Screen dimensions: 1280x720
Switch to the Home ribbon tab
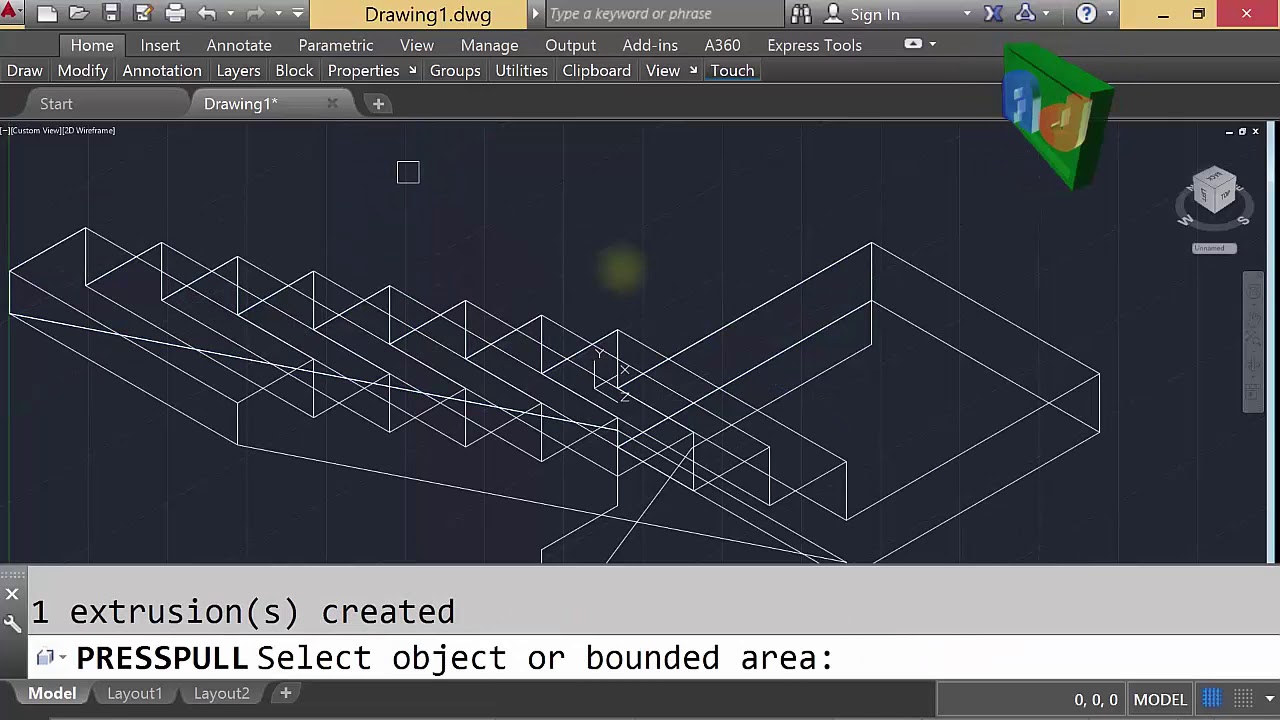pos(92,45)
